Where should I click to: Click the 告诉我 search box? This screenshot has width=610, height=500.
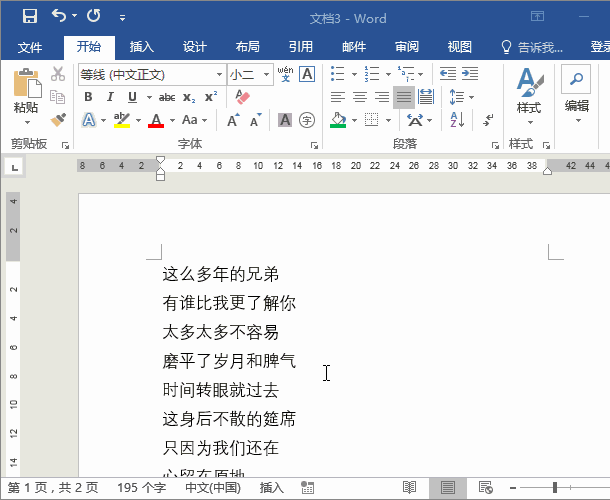pyautogui.click(x=532, y=47)
